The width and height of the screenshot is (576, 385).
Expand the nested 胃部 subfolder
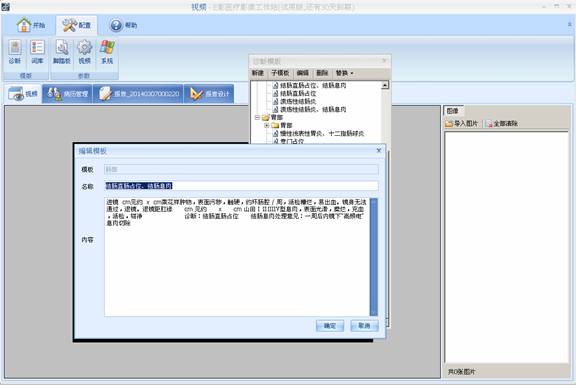(267, 126)
